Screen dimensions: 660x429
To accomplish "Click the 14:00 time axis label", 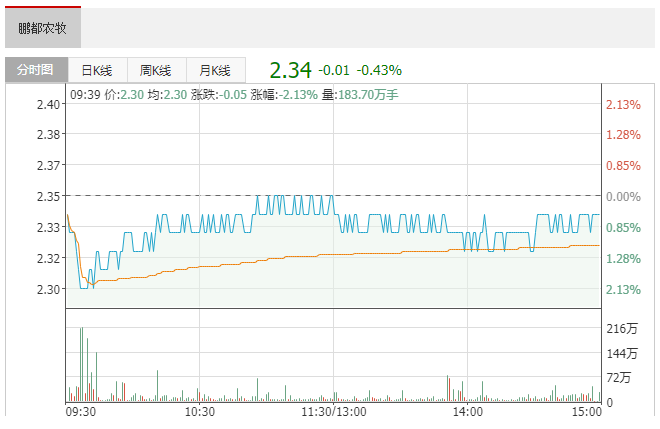I will coord(468,411).
